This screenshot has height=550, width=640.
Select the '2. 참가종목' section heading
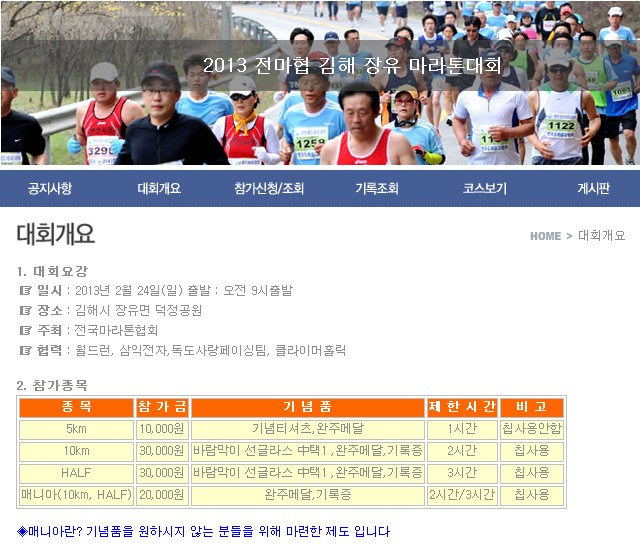pos(52,385)
